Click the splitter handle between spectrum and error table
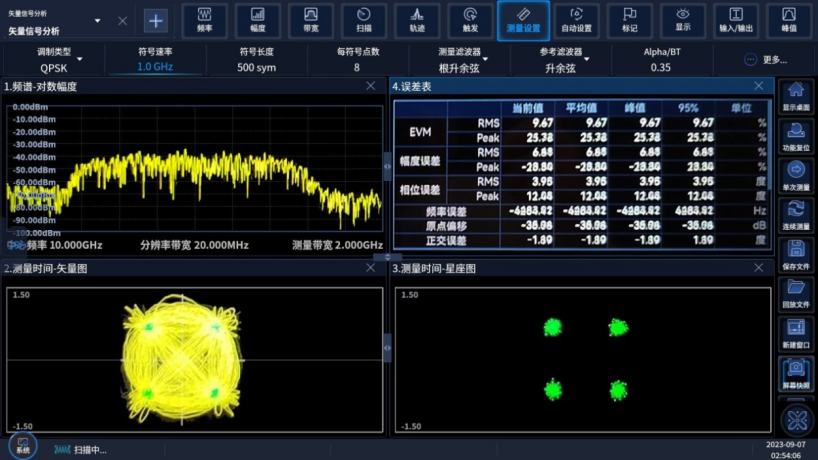Image resolution: width=818 pixels, height=460 pixels. pos(387,166)
